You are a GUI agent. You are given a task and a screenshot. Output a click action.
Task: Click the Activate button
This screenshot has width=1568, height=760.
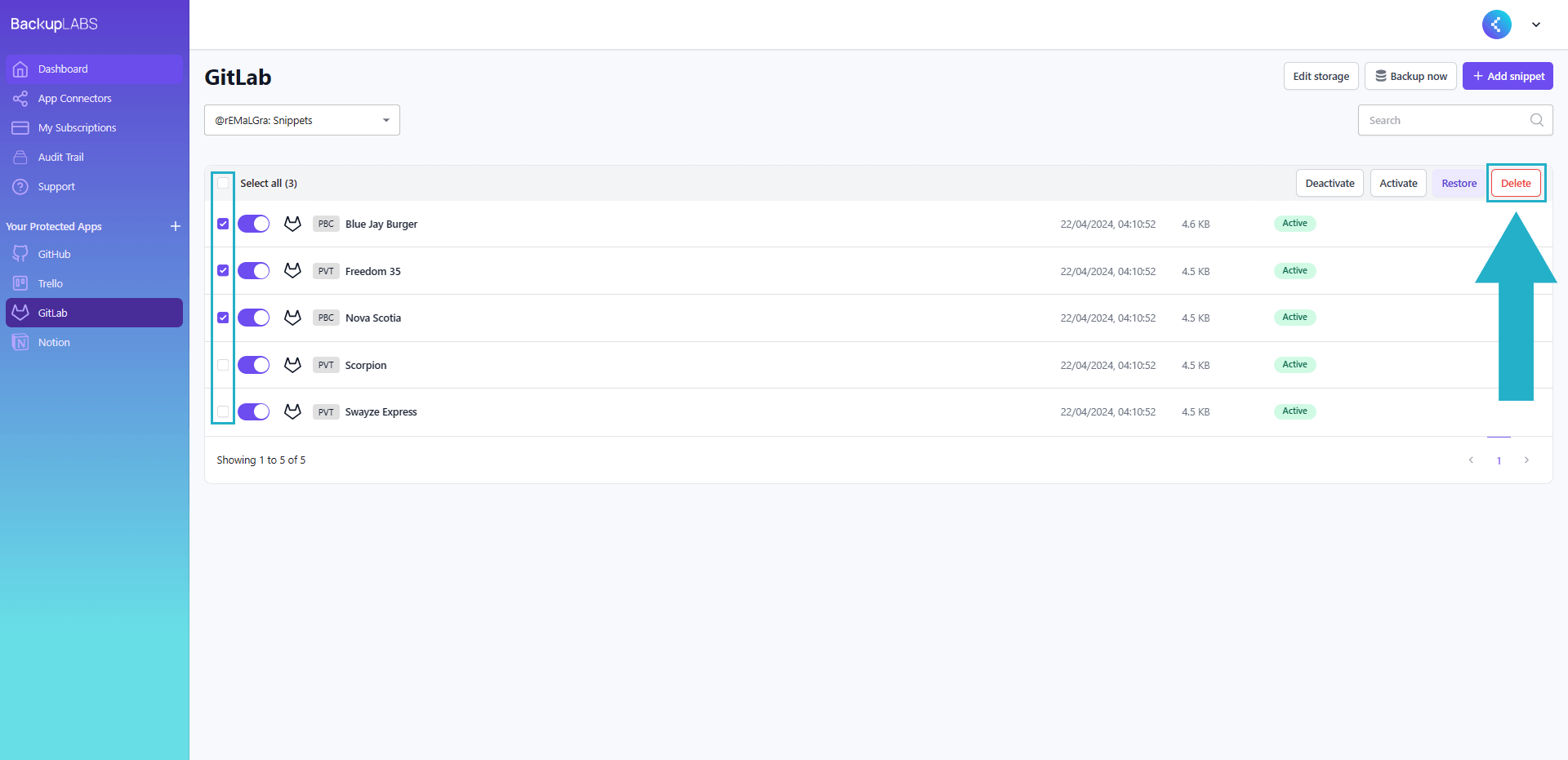pyautogui.click(x=1398, y=184)
